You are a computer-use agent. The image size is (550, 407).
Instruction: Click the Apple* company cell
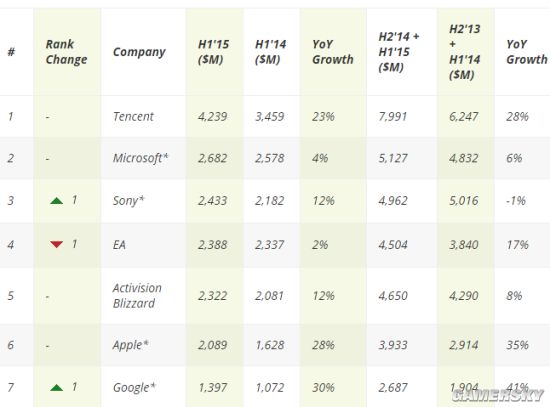130,345
